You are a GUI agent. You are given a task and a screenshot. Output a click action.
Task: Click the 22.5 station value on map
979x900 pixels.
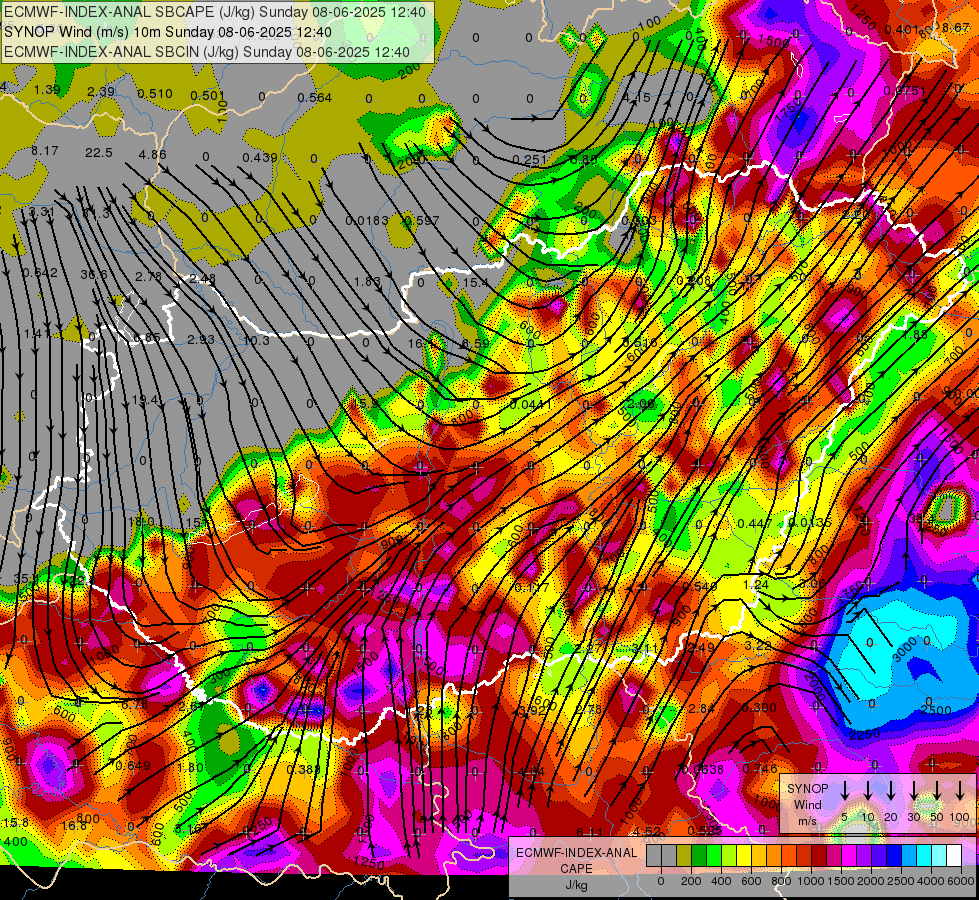[99, 153]
